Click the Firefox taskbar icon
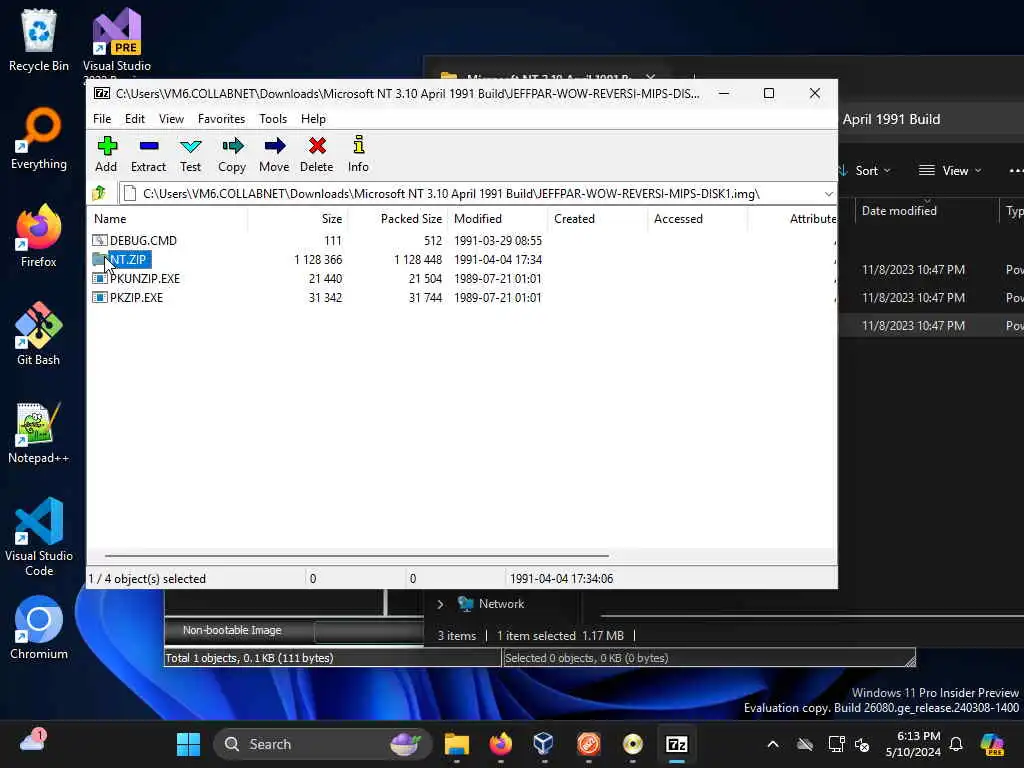Image resolution: width=1024 pixels, height=768 pixels. (501, 744)
